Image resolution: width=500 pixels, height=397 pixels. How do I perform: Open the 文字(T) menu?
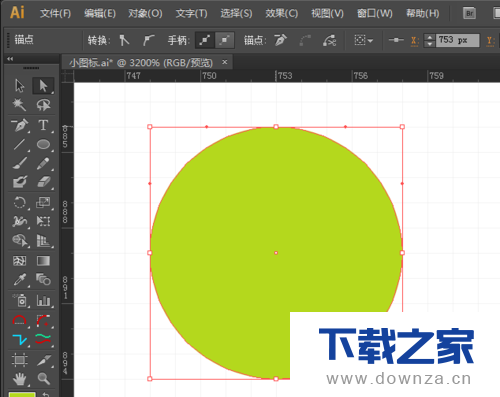pyautogui.click(x=191, y=13)
